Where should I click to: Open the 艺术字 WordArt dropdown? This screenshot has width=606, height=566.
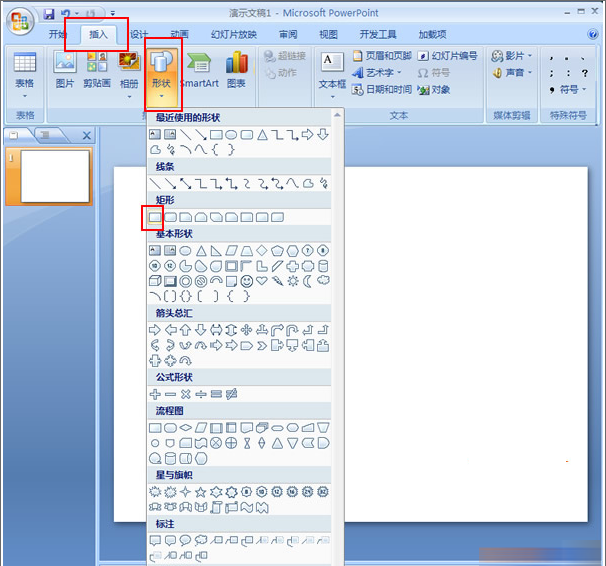point(377,73)
